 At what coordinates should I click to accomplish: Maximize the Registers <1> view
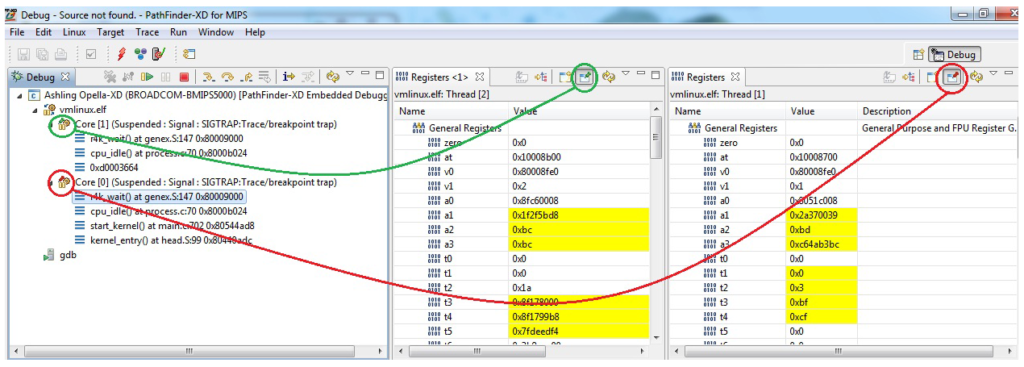click(655, 74)
